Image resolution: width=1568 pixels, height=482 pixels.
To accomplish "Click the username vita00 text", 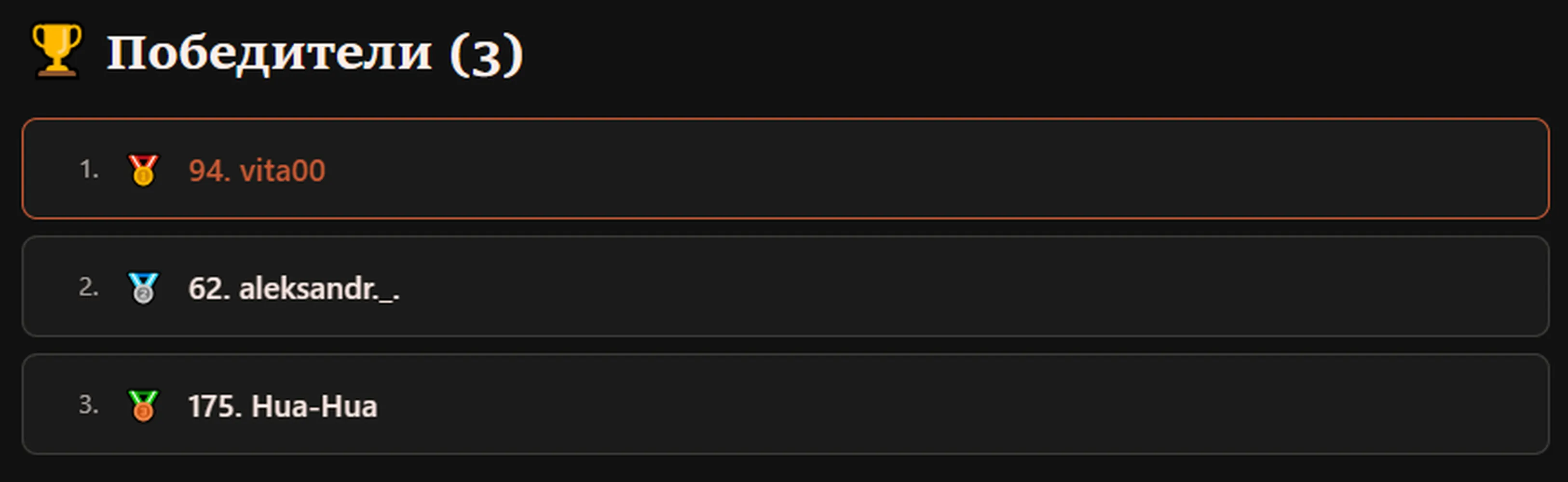I will [283, 171].
